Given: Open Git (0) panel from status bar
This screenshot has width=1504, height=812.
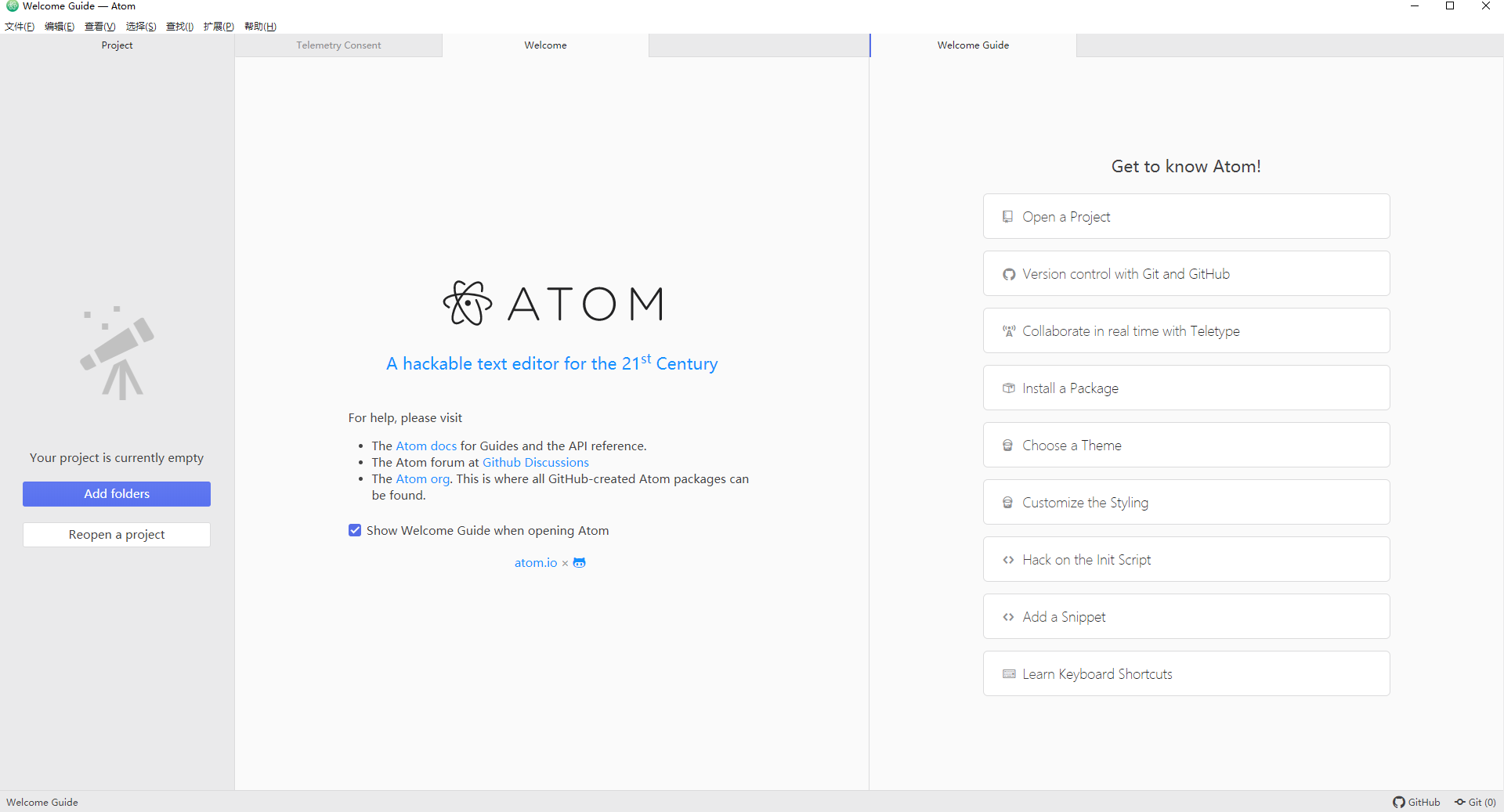Looking at the screenshot, I should (1476, 802).
